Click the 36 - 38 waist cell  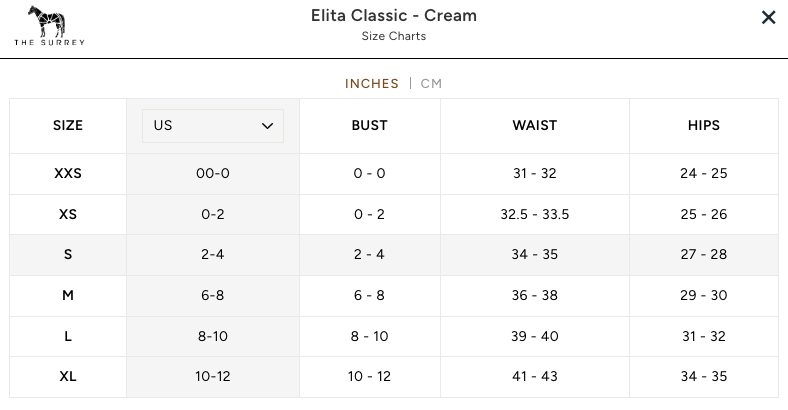(x=534, y=296)
